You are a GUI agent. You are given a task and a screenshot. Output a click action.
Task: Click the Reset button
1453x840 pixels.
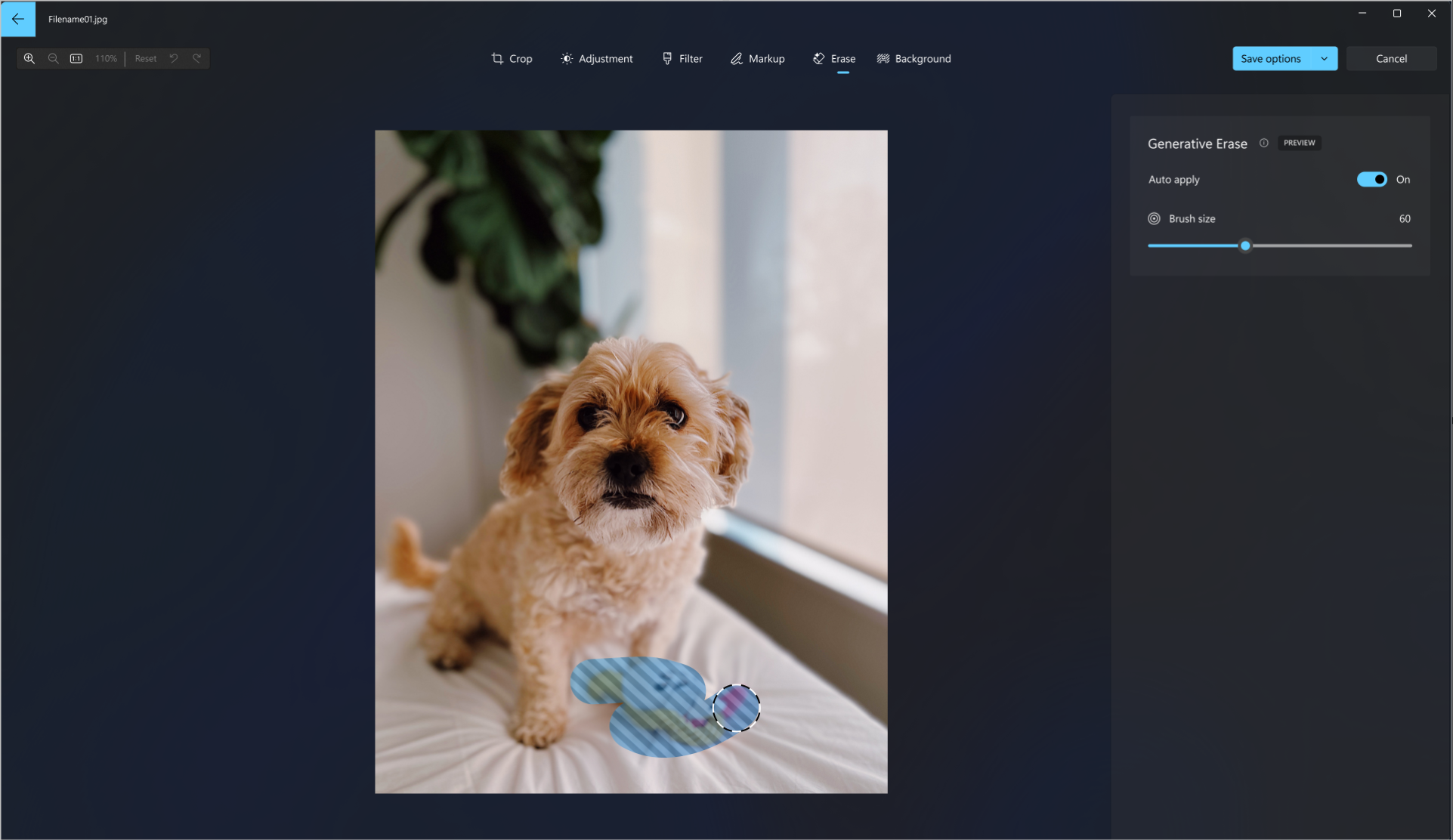coord(145,58)
